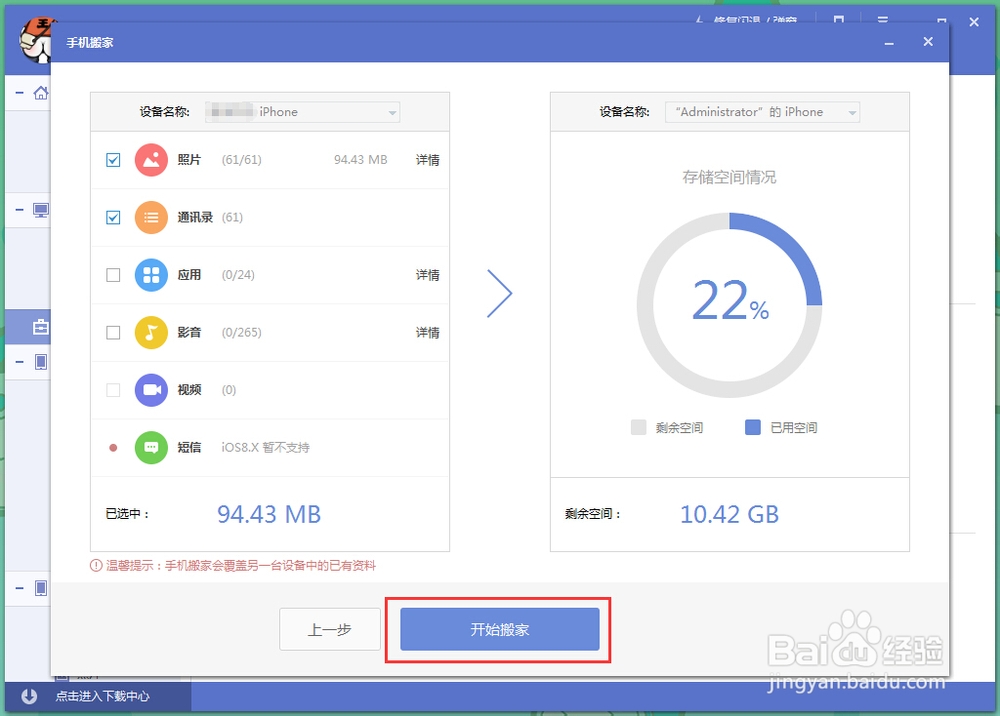Click the yellow Music note icon

coord(151,332)
